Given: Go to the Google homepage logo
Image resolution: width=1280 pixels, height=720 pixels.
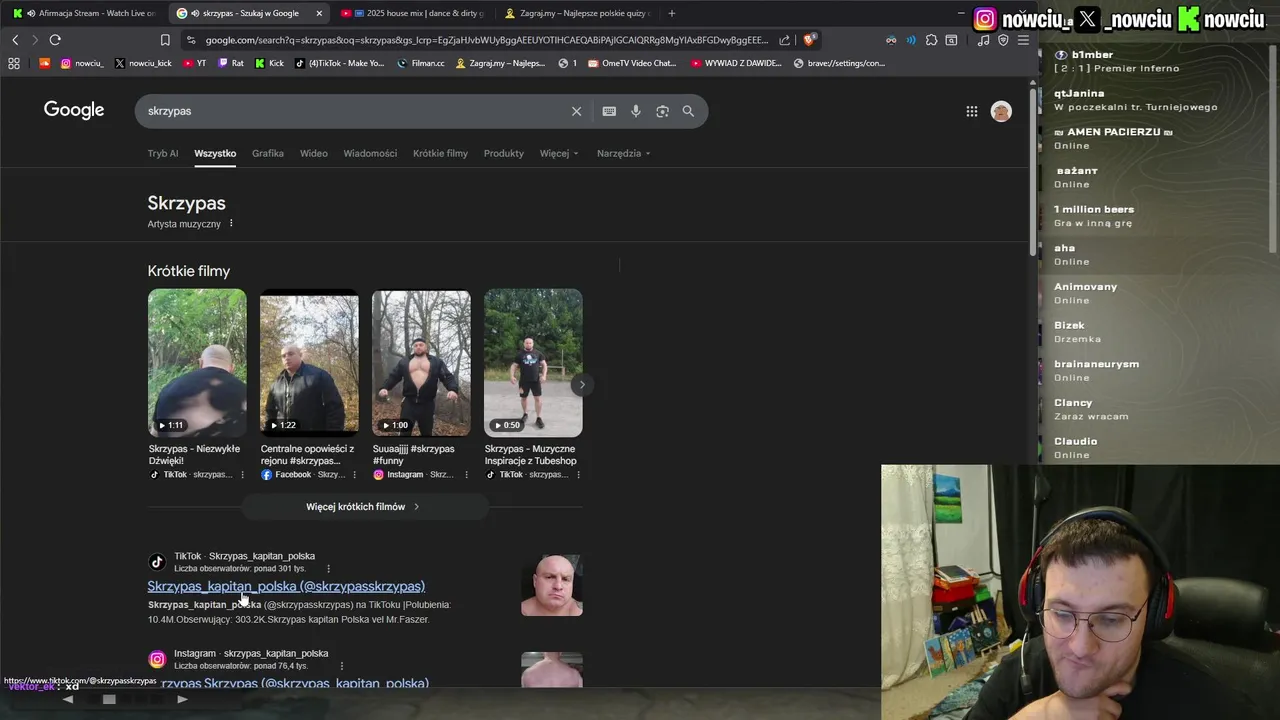Looking at the screenshot, I should coord(74,110).
